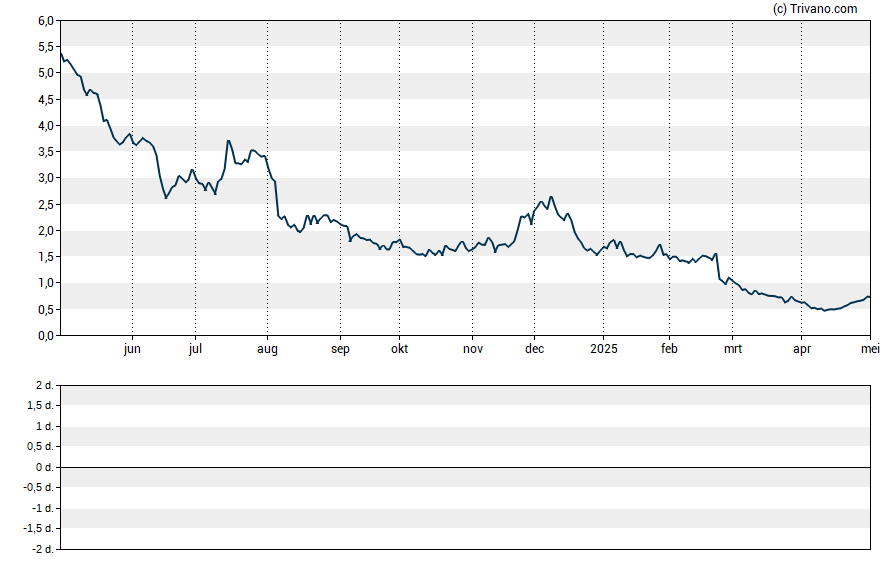Click the 2025 year label
The height and width of the screenshot is (565, 888).
tap(604, 349)
